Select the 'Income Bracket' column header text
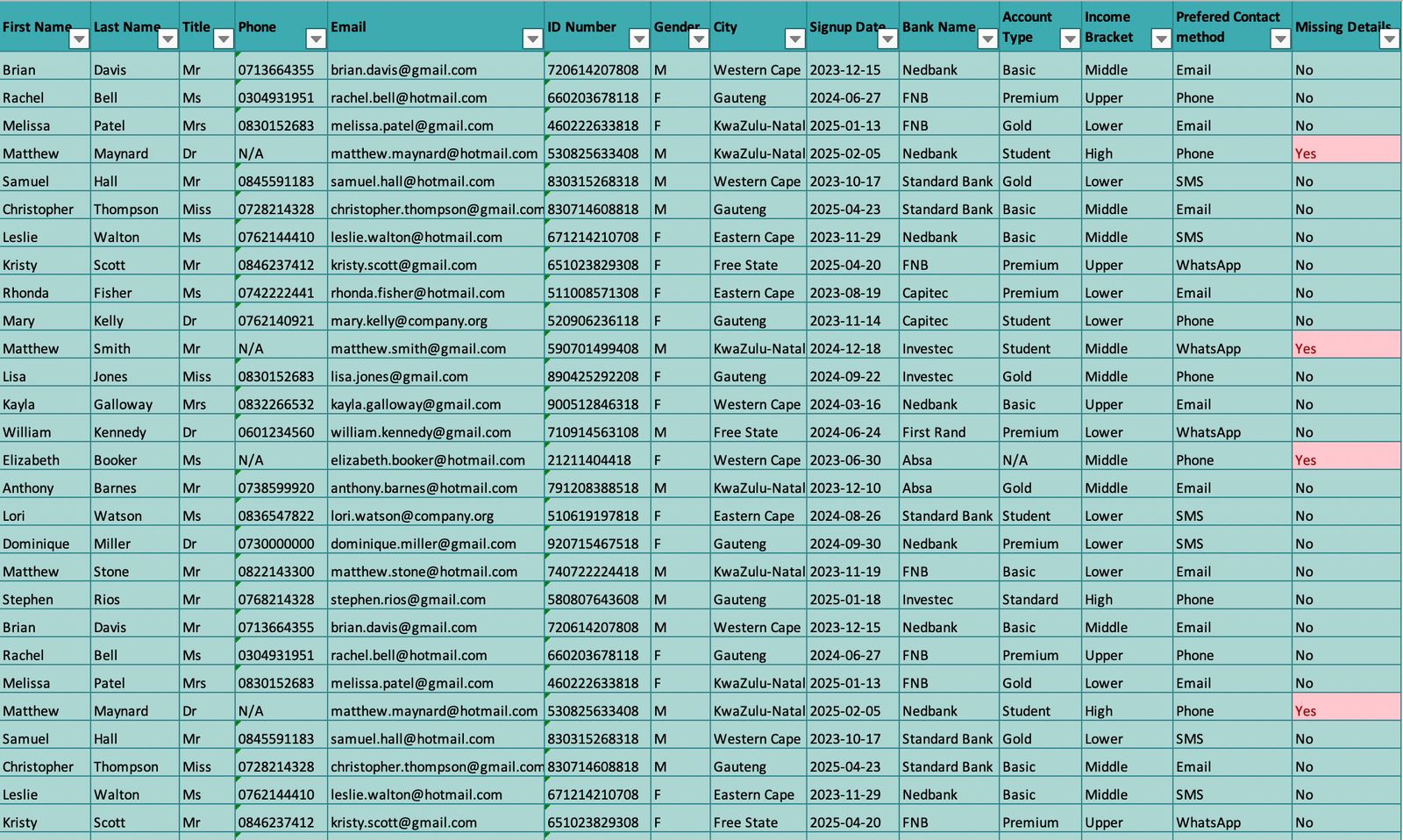 1108,27
